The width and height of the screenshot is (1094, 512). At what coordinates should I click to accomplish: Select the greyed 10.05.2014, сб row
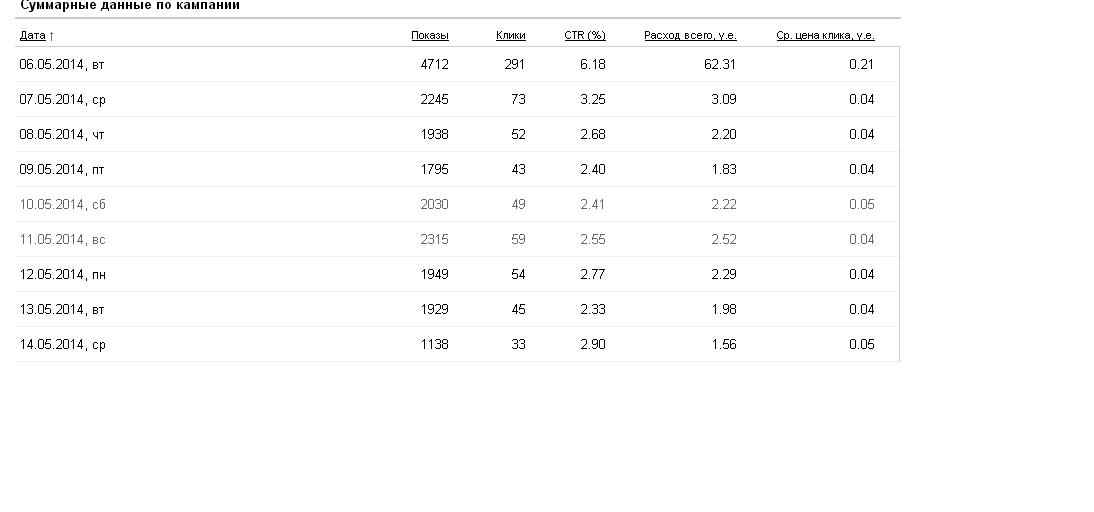pyautogui.click(x=62, y=205)
